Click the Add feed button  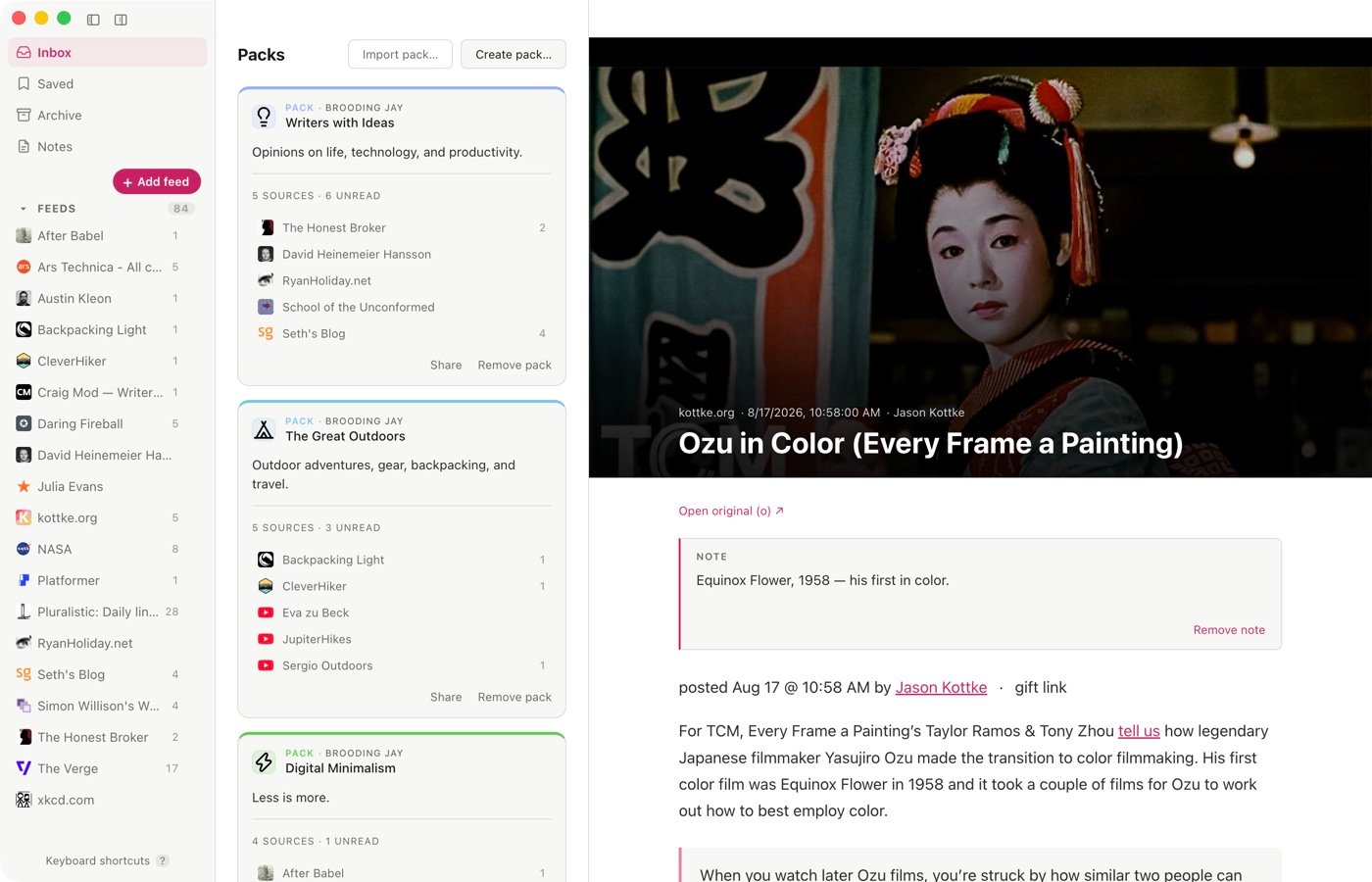[157, 181]
